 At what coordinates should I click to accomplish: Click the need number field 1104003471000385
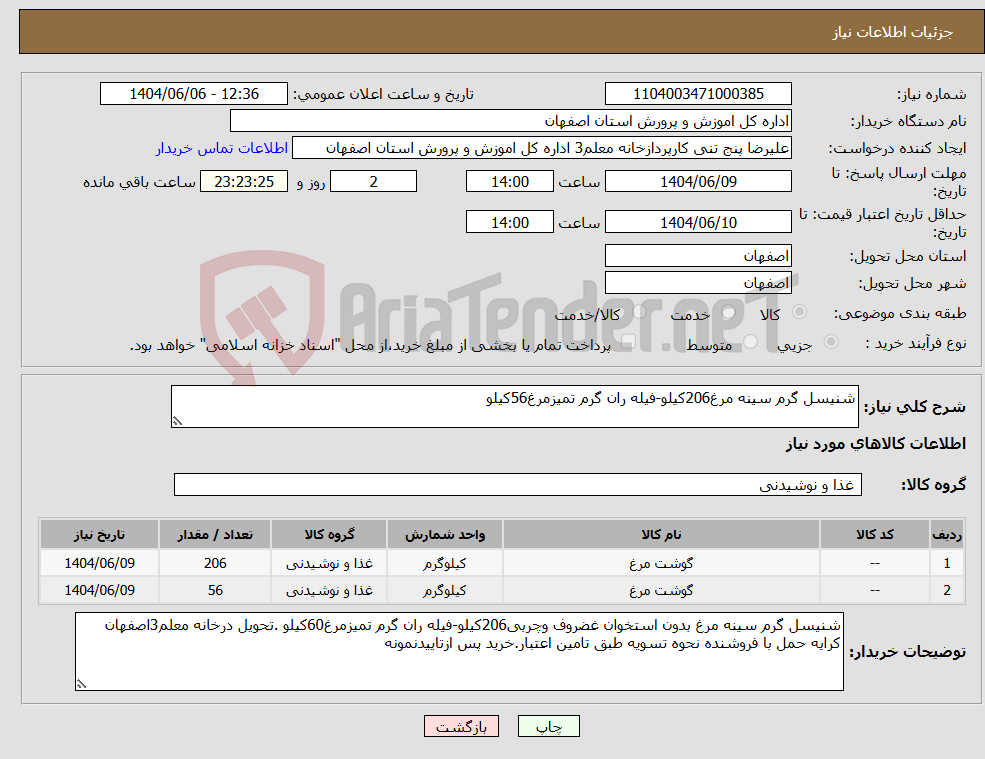[x=697, y=93]
